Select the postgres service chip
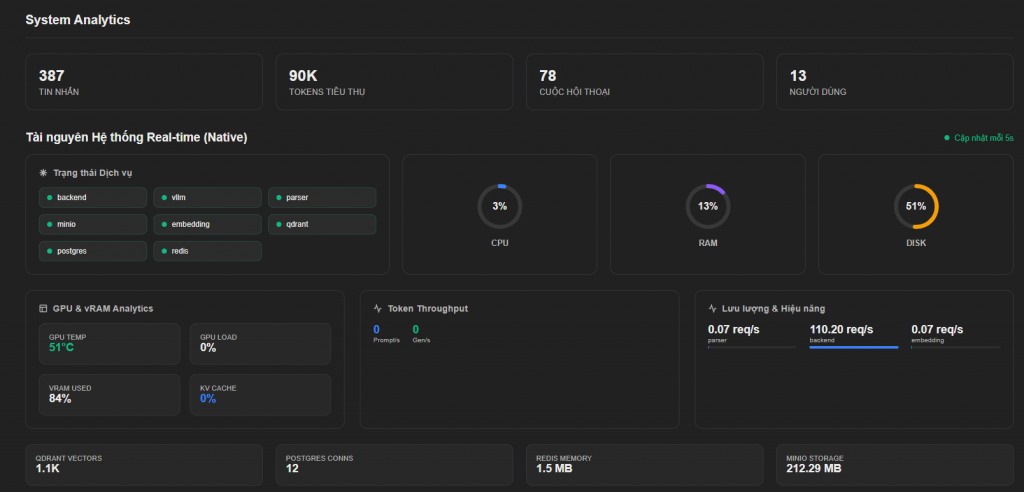Screen dimensions: 1024x492 [x=93, y=251]
